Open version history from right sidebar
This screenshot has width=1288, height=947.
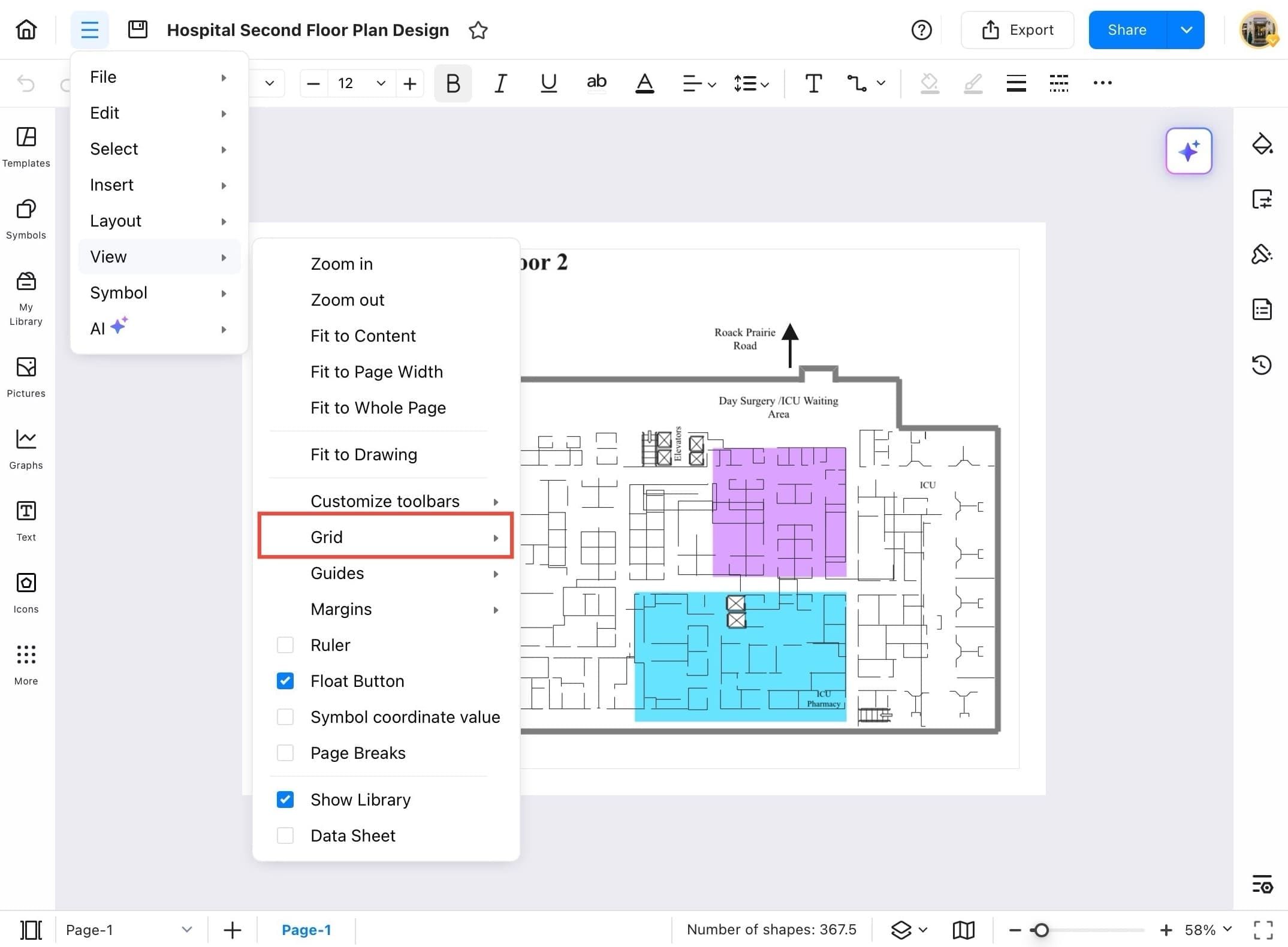click(x=1262, y=364)
